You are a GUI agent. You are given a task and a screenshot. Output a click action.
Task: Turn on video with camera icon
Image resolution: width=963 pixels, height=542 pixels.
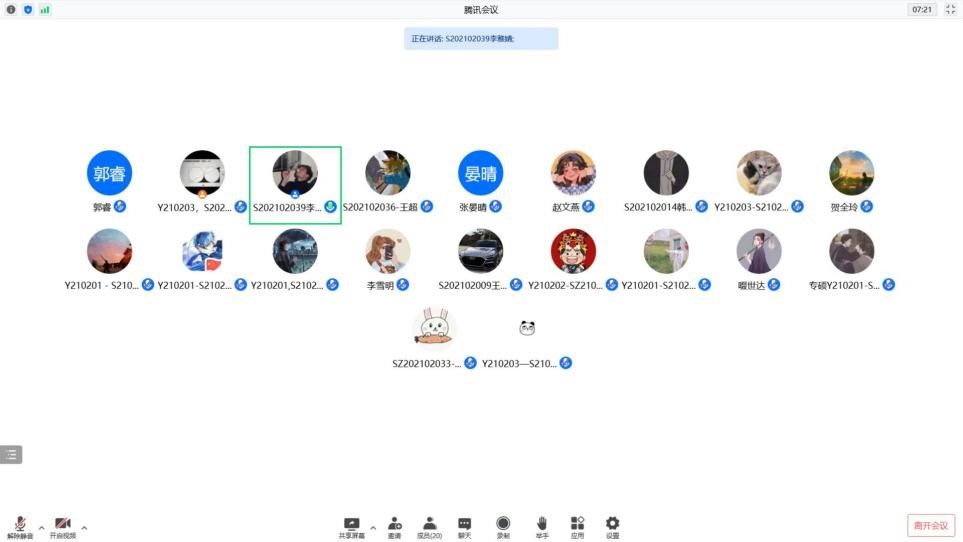[62, 524]
